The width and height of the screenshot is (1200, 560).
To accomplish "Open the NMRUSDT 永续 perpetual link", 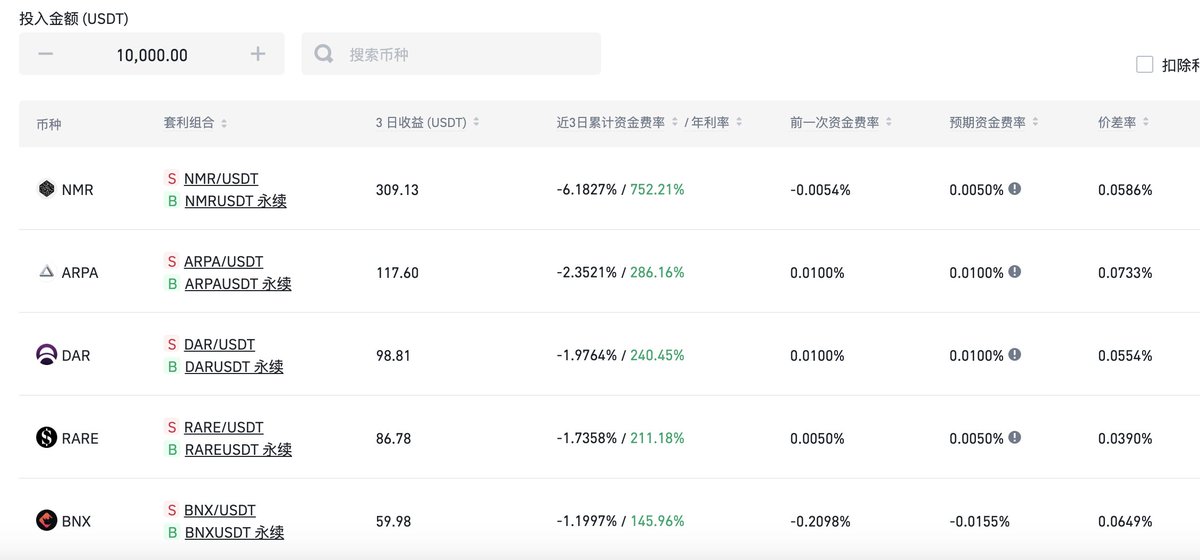I will pos(235,201).
